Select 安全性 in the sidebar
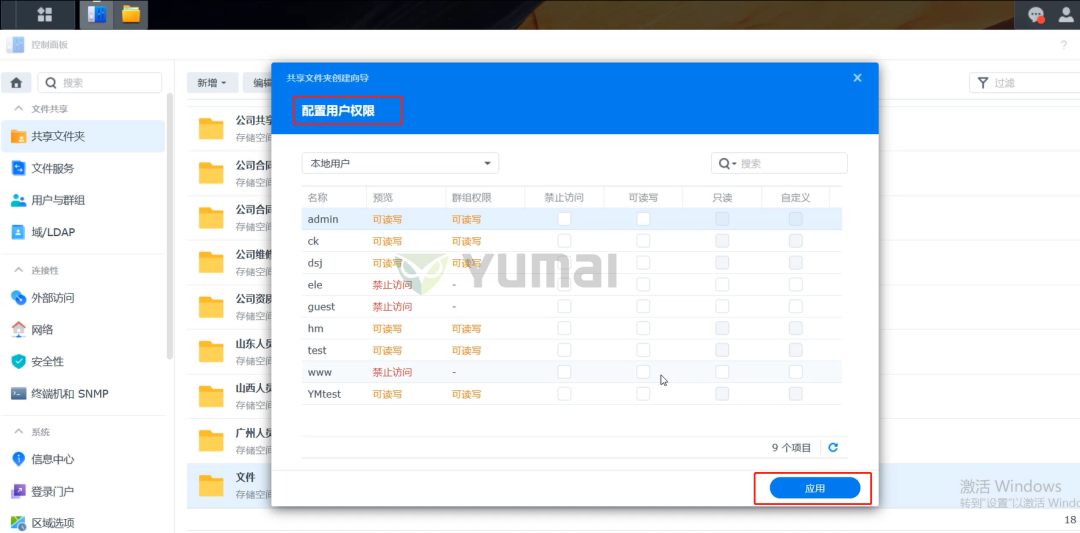The width and height of the screenshot is (1080, 533). coord(47,361)
